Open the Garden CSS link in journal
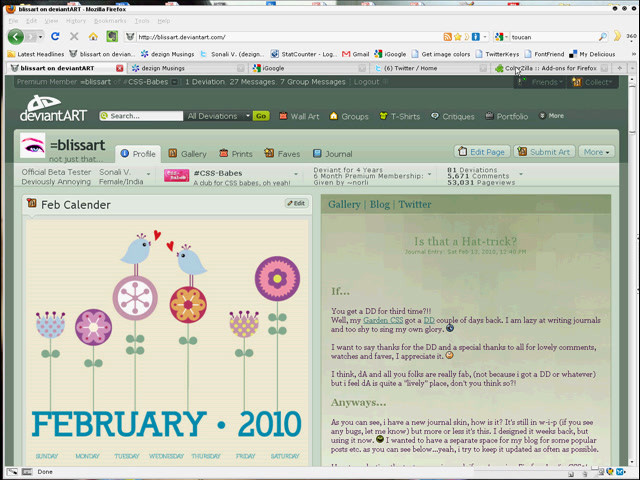 coord(383,320)
